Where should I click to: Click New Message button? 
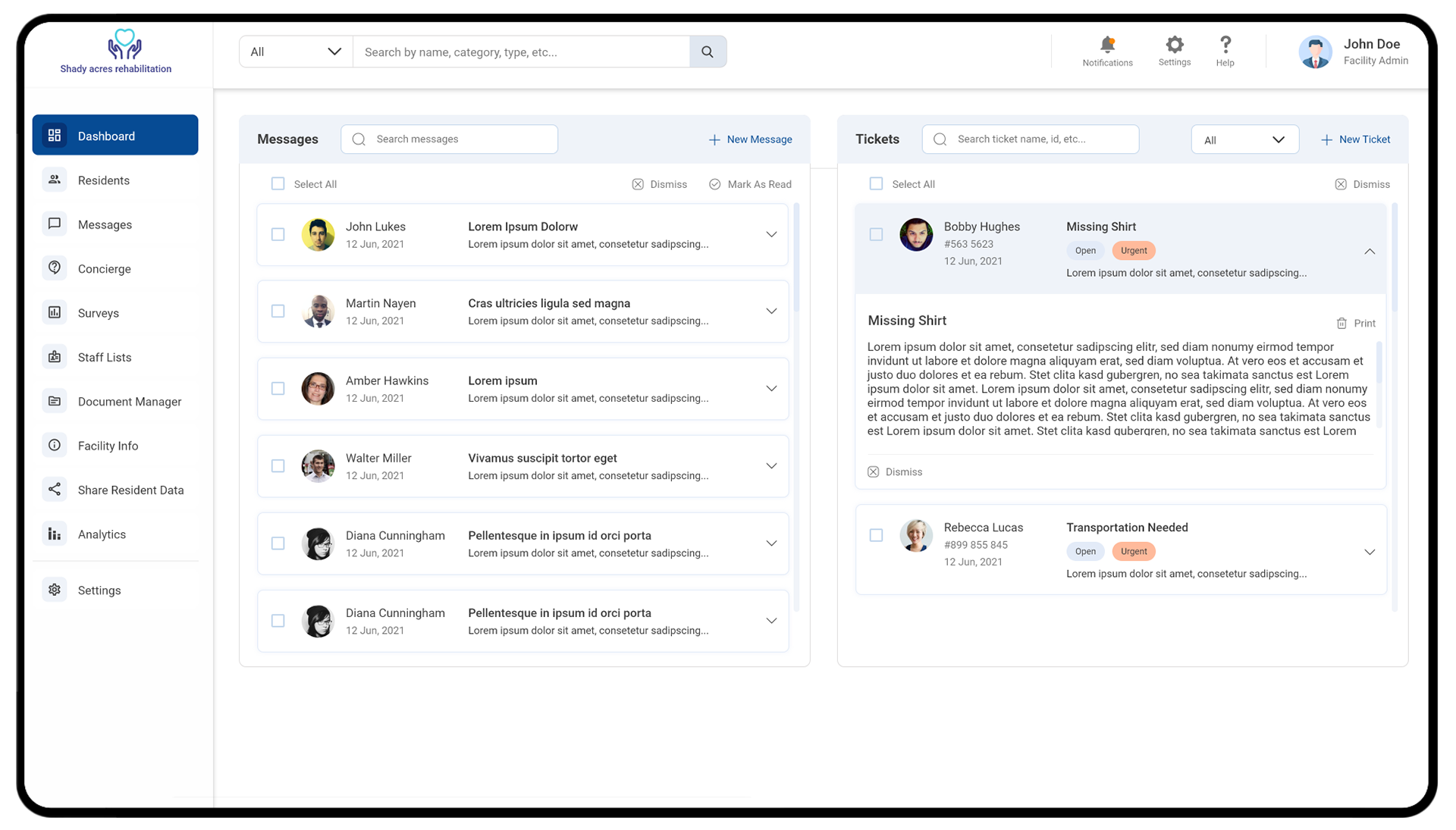coord(750,139)
